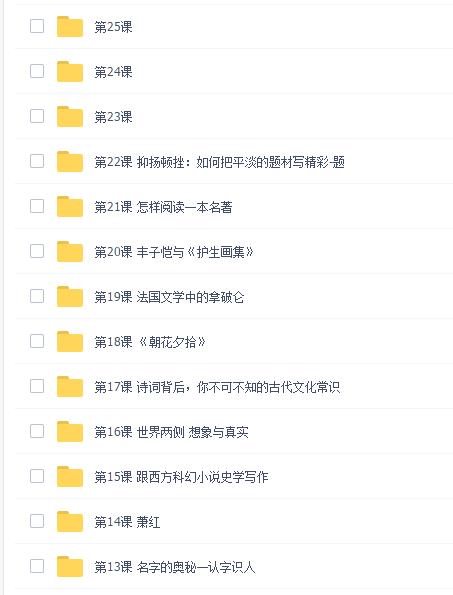453x595 pixels.
Task: Click the 第18课《朝花夕拾》folder name
Action: [x=150, y=342]
